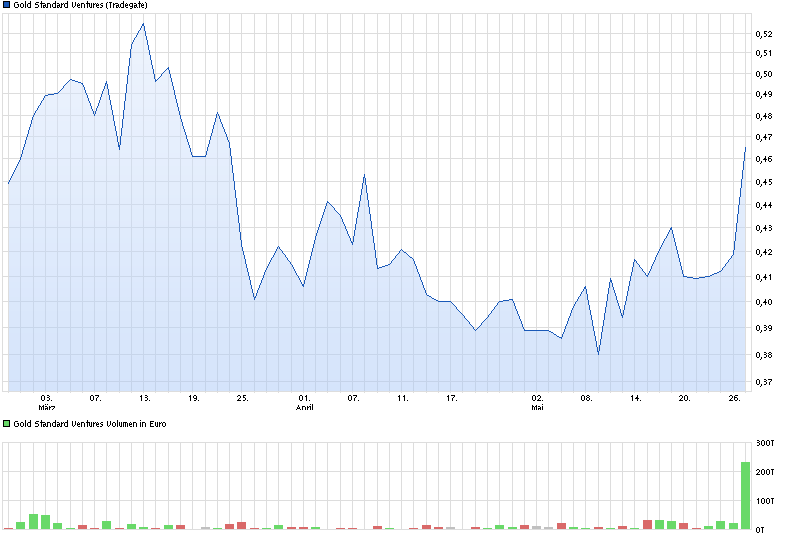Click the 0,43 price axis label
Screen dimensions: 792x539
point(764,228)
